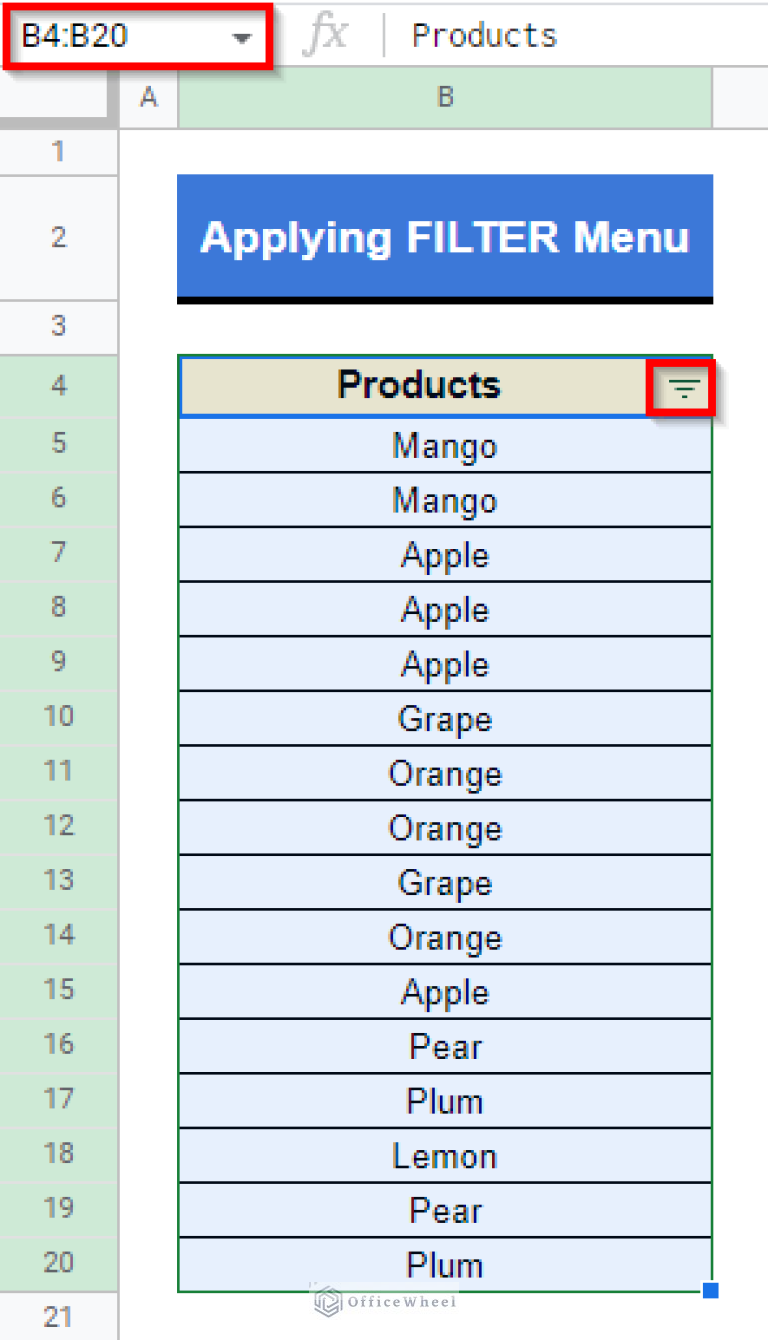768x1340 pixels.
Task: Select the Pear cell in row 16
Action: coord(444,1046)
